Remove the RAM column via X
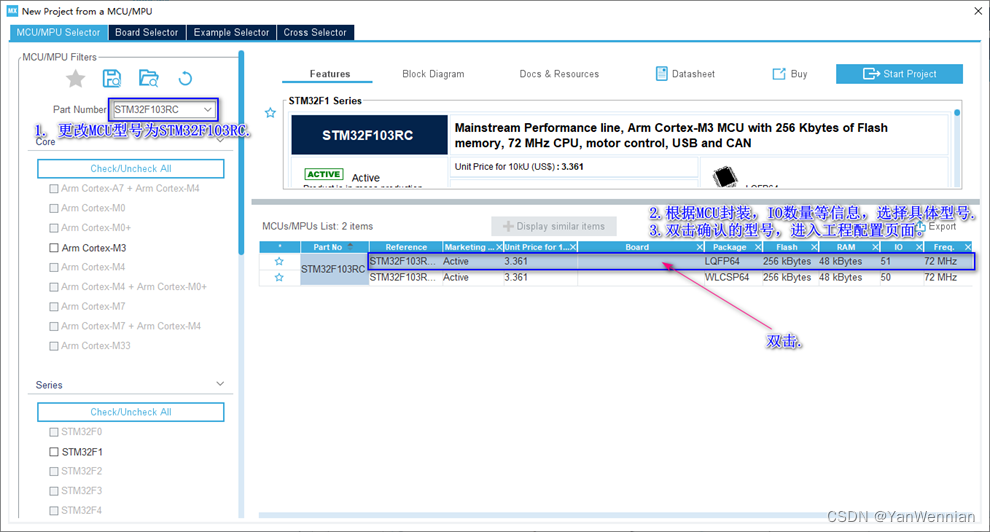Image resolution: width=990 pixels, height=532 pixels. (875, 247)
